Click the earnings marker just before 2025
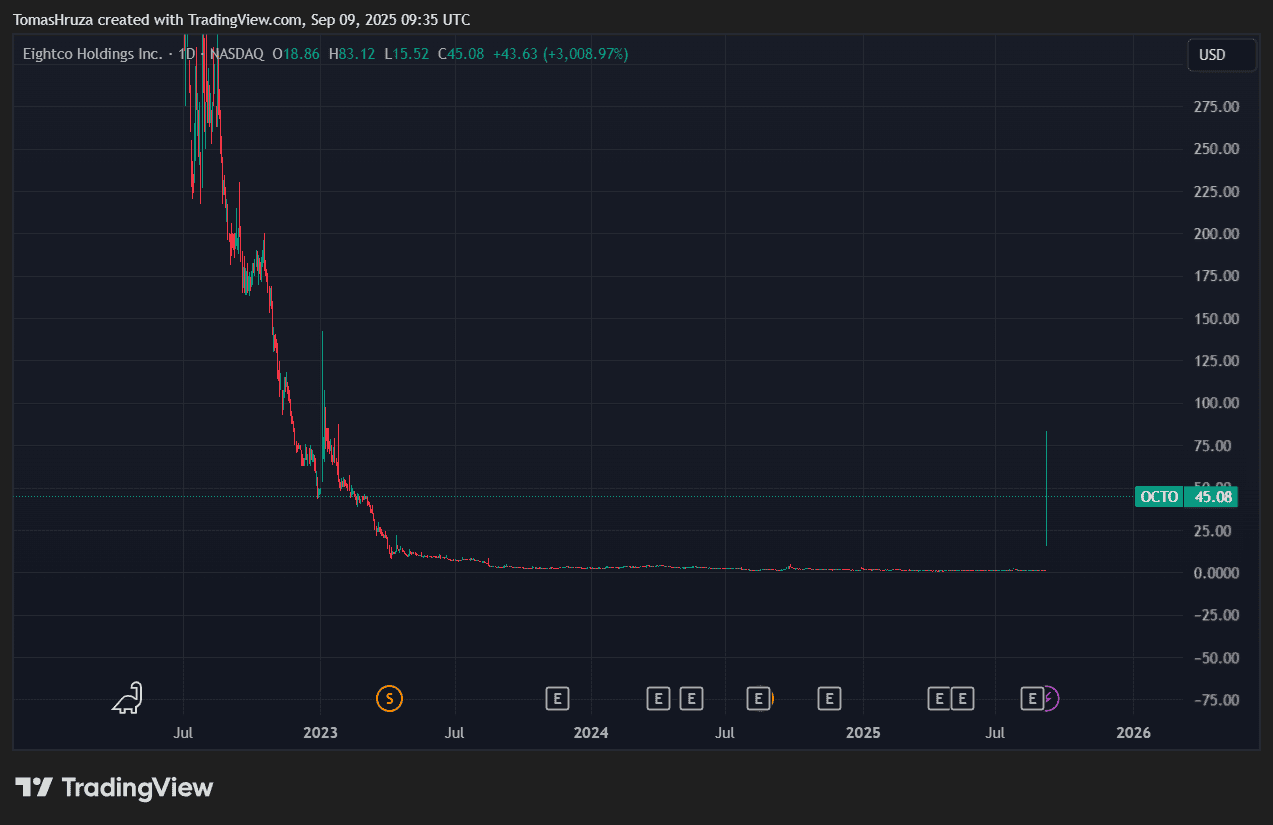This screenshot has height=825, width=1273. [x=828, y=698]
